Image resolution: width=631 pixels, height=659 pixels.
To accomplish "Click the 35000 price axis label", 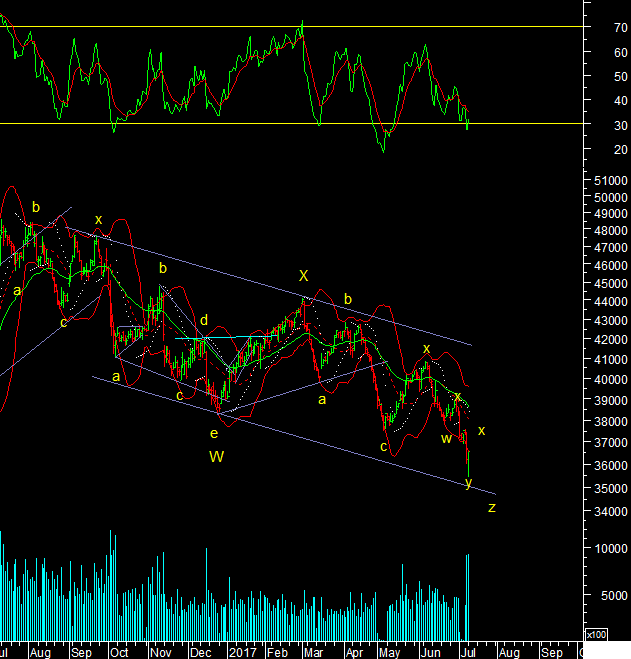I will (x=610, y=489).
